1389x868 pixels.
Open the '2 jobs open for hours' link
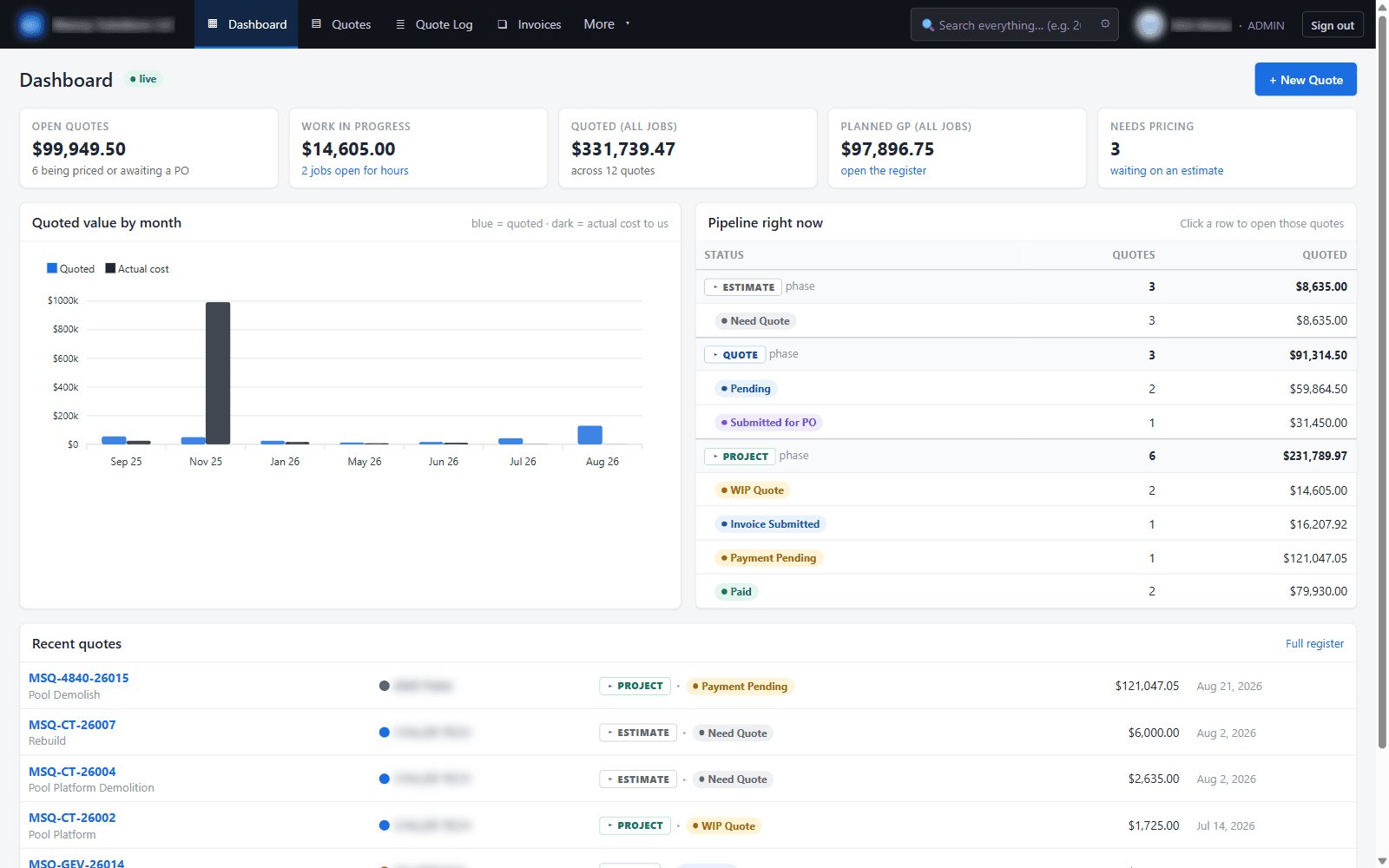355,171
